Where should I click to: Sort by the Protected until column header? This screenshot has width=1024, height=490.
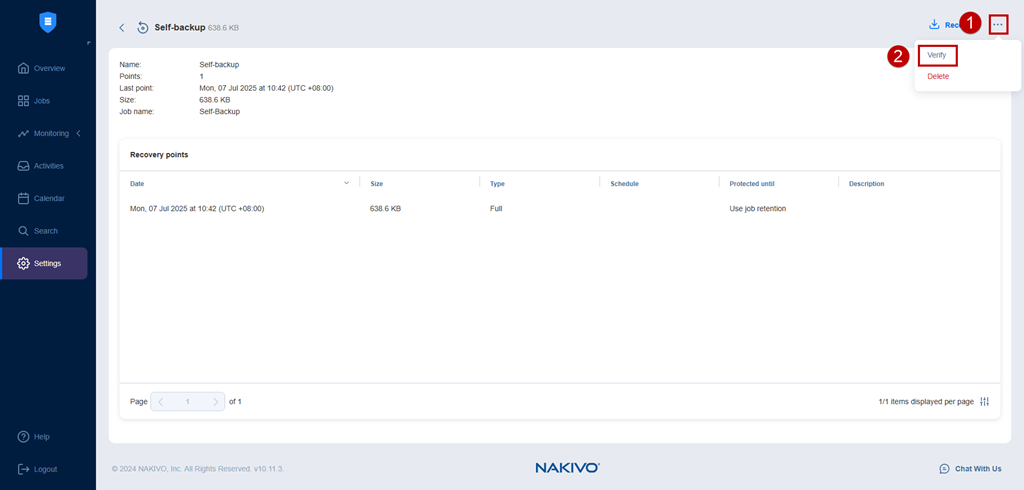click(x=752, y=184)
